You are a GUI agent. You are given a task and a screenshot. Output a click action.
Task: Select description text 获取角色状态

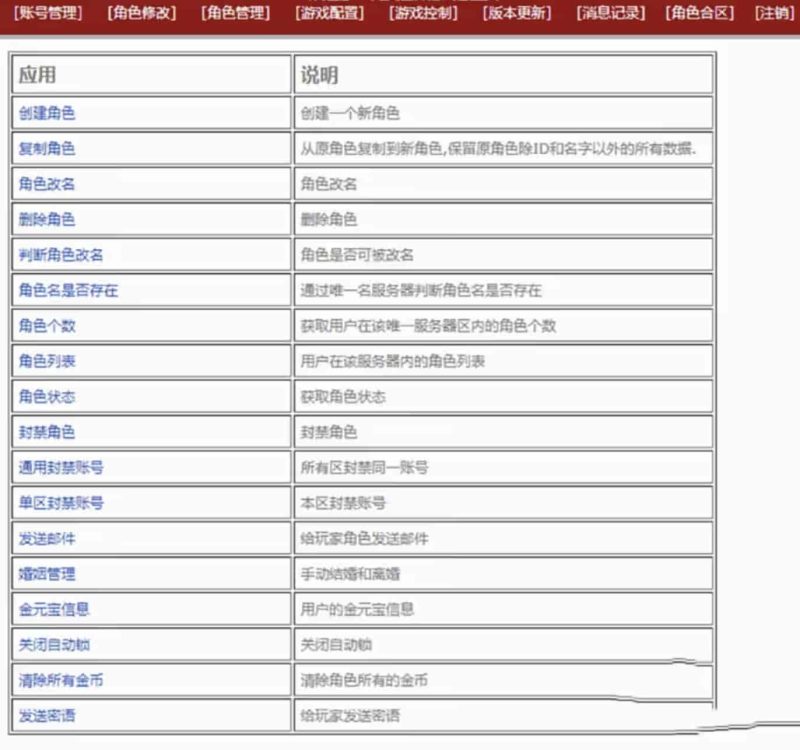pyautogui.click(x=343, y=396)
